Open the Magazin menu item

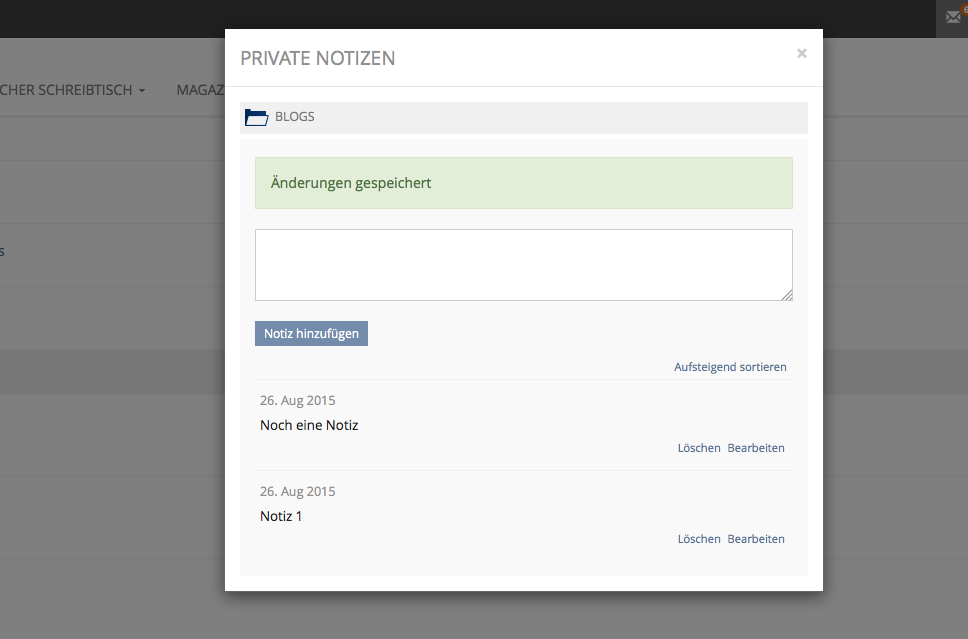(200, 90)
